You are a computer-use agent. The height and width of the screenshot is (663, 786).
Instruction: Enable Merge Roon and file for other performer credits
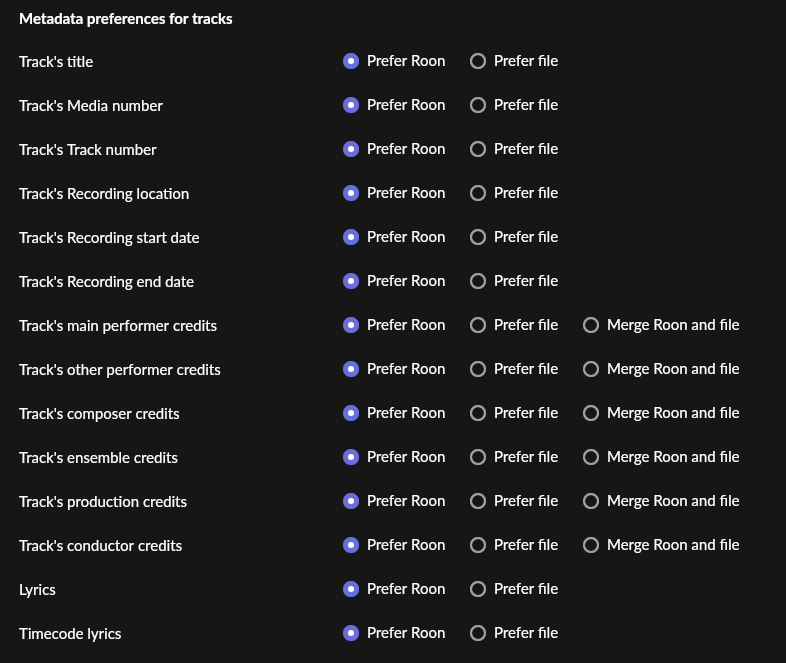click(x=591, y=369)
